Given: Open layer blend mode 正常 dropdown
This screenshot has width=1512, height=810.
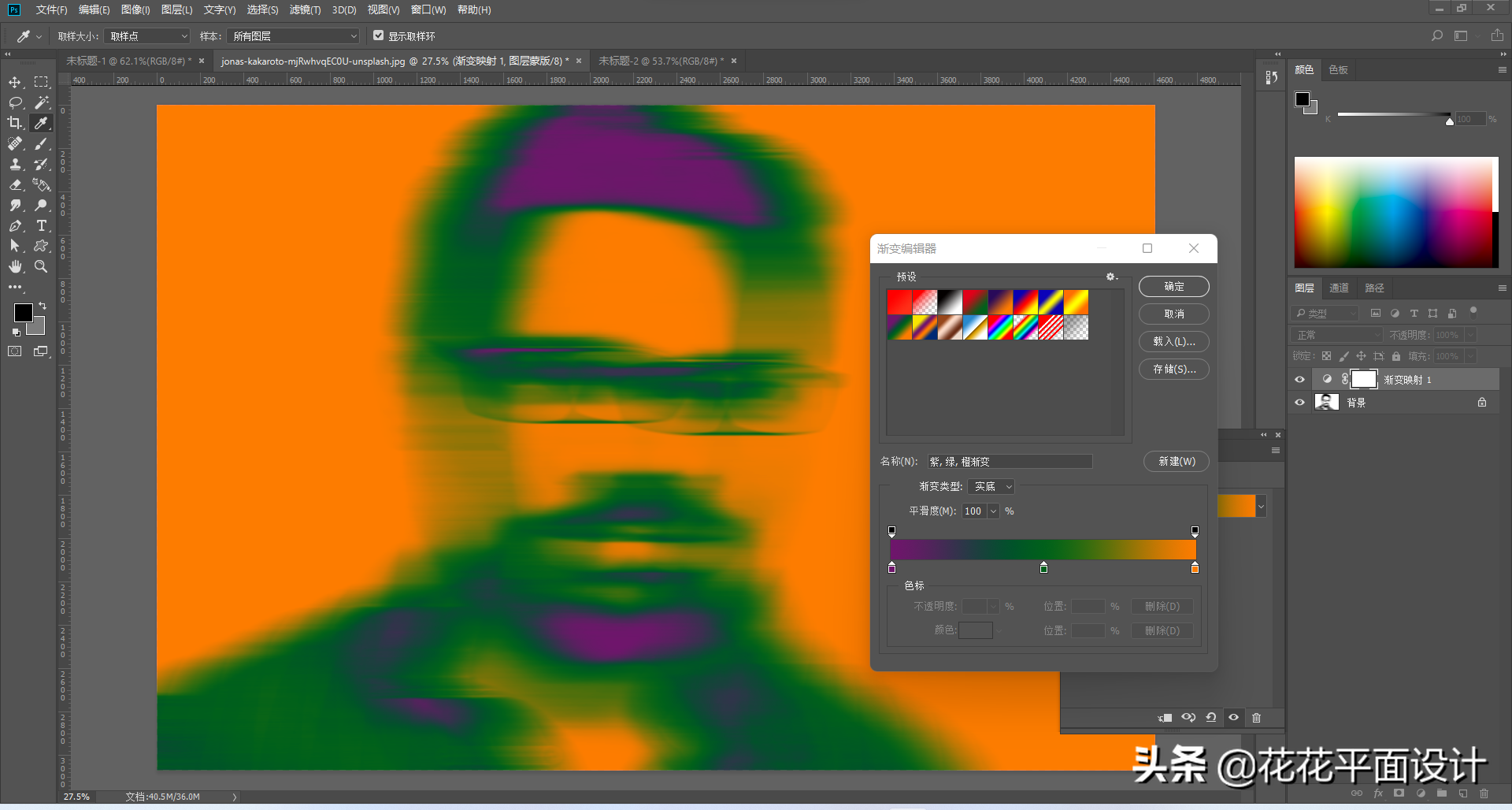Looking at the screenshot, I should pos(1337,335).
